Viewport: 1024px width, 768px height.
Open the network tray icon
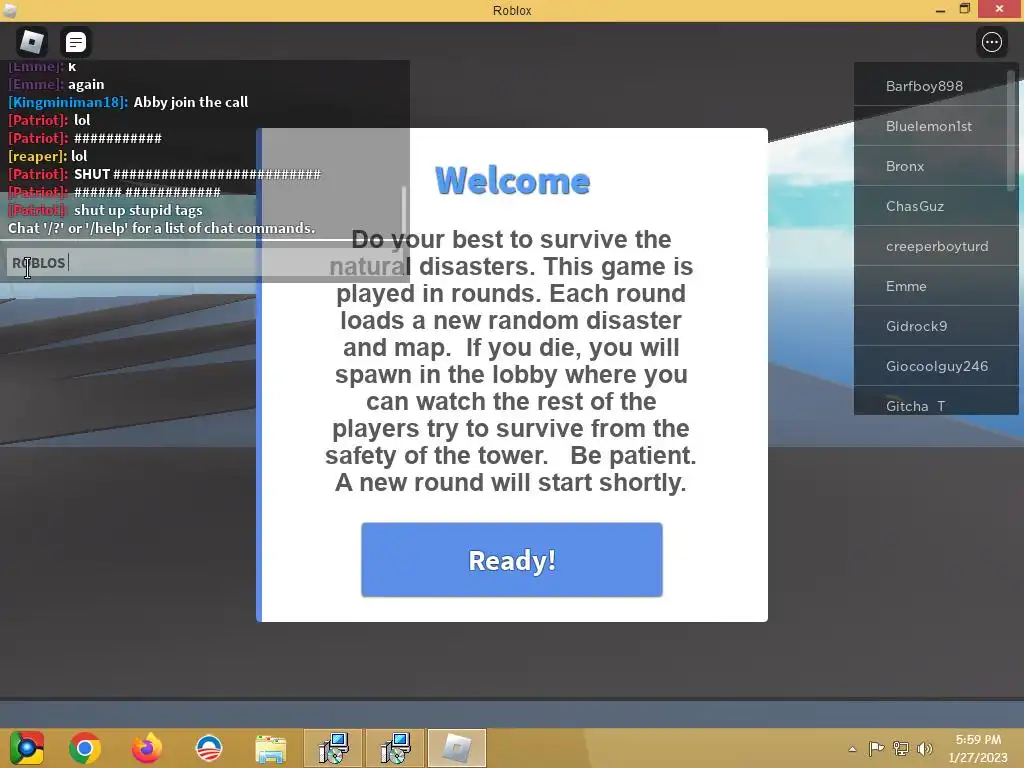click(901, 748)
